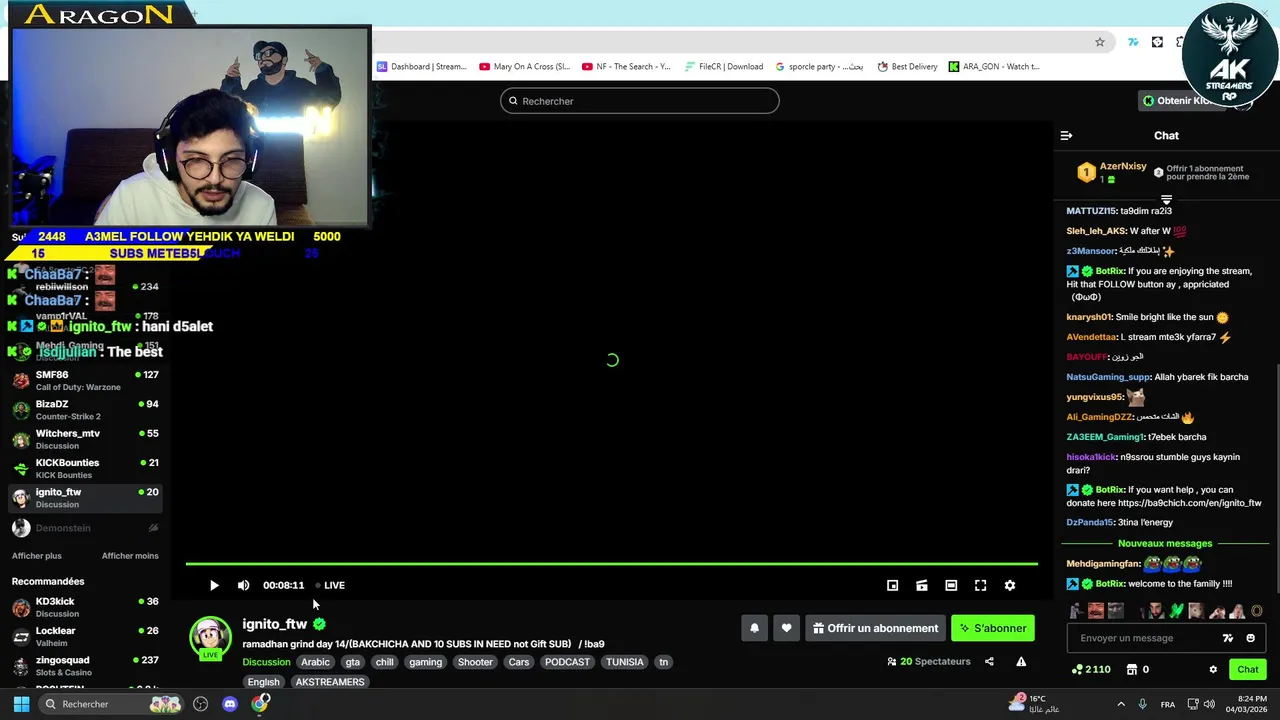1280x720 pixels.
Task: Open Google Chrome from taskbar
Action: pyautogui.click(x=260, y=704)
